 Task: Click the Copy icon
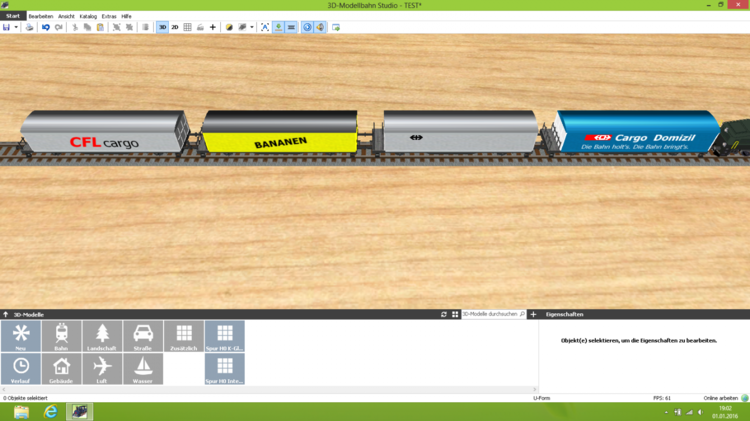(x=87, y=27)
